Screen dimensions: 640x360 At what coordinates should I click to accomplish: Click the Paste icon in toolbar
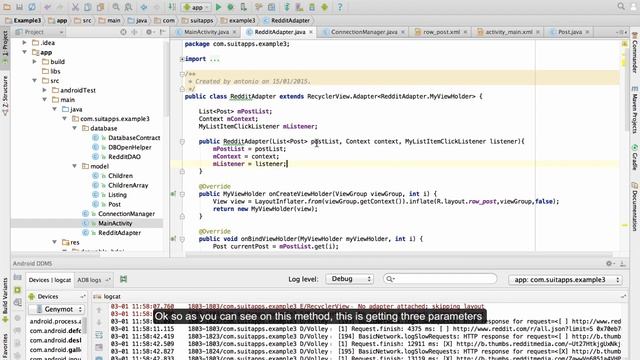point(100,7)
